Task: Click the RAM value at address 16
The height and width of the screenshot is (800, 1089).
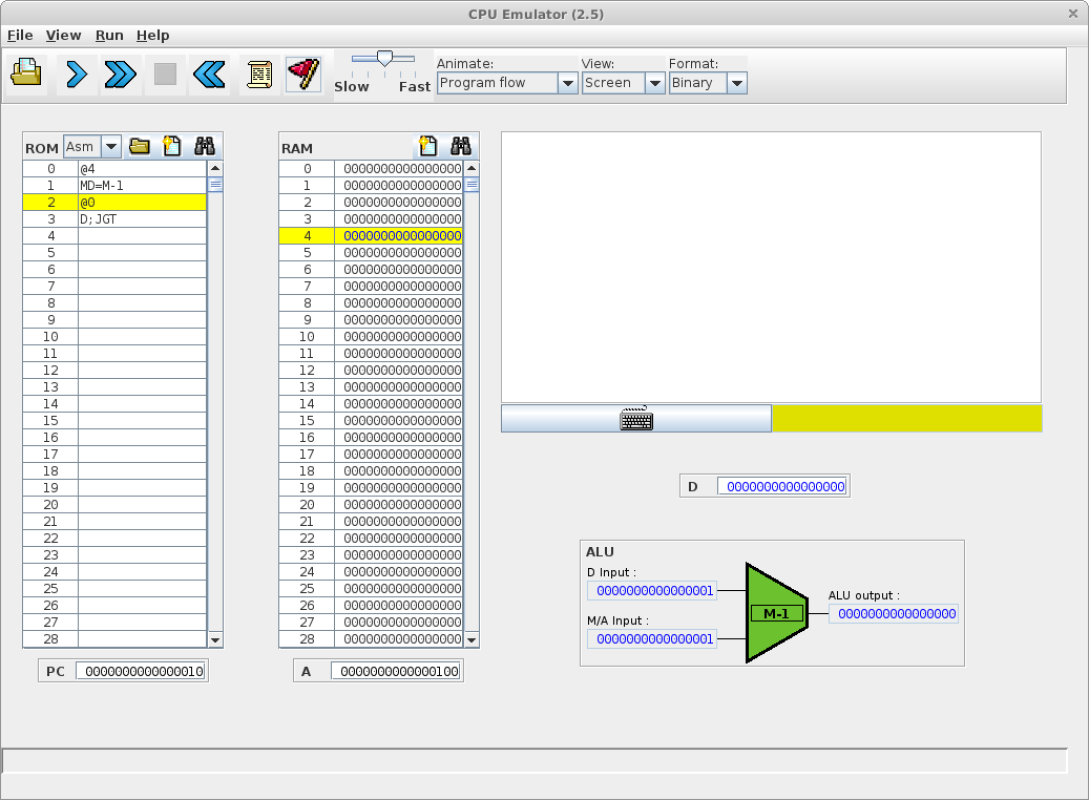Action: (399, 438)
